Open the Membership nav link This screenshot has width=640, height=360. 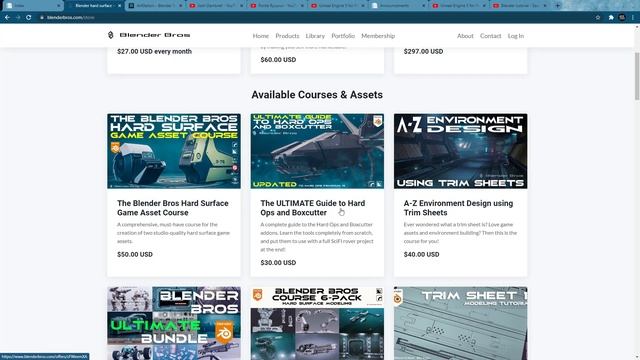click(378, 36)
